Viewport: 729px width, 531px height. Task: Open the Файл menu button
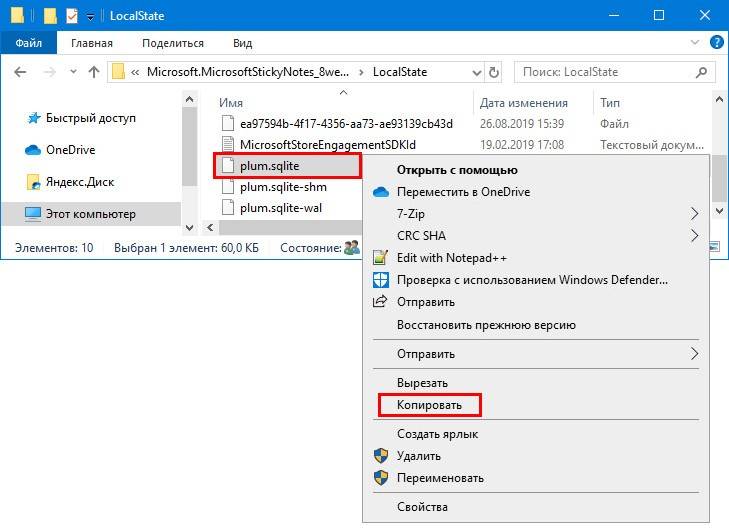click(x=28, y=43)
